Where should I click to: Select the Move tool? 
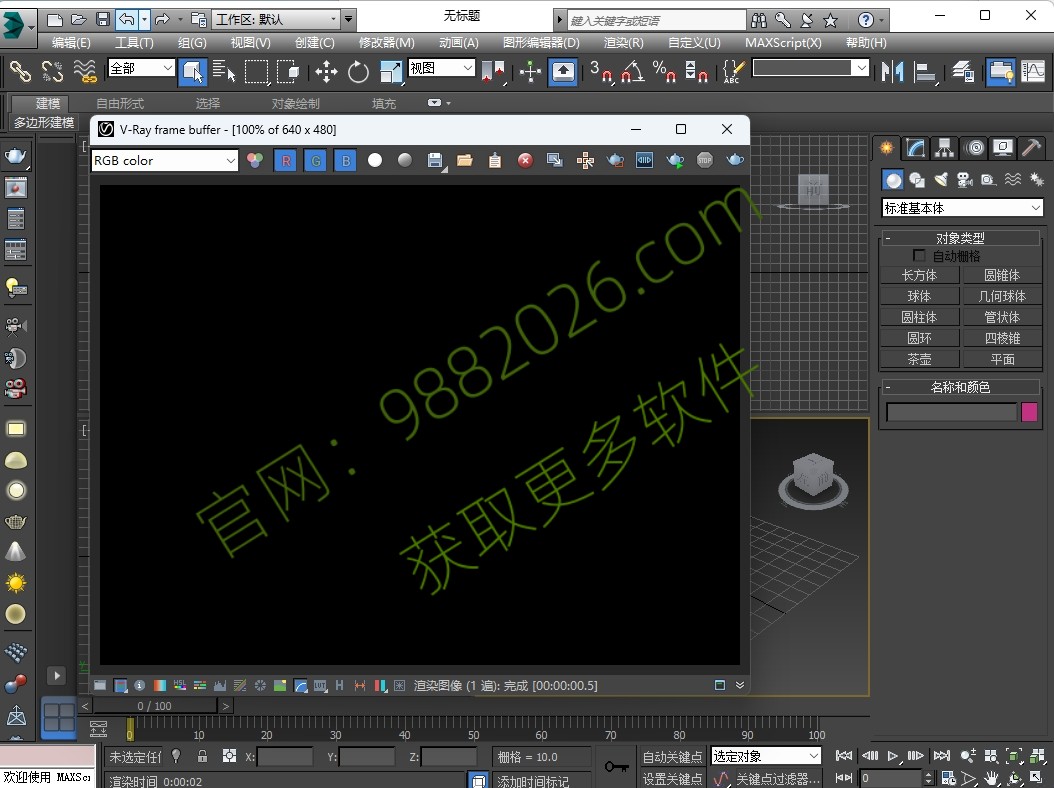[x=326, y=71]
